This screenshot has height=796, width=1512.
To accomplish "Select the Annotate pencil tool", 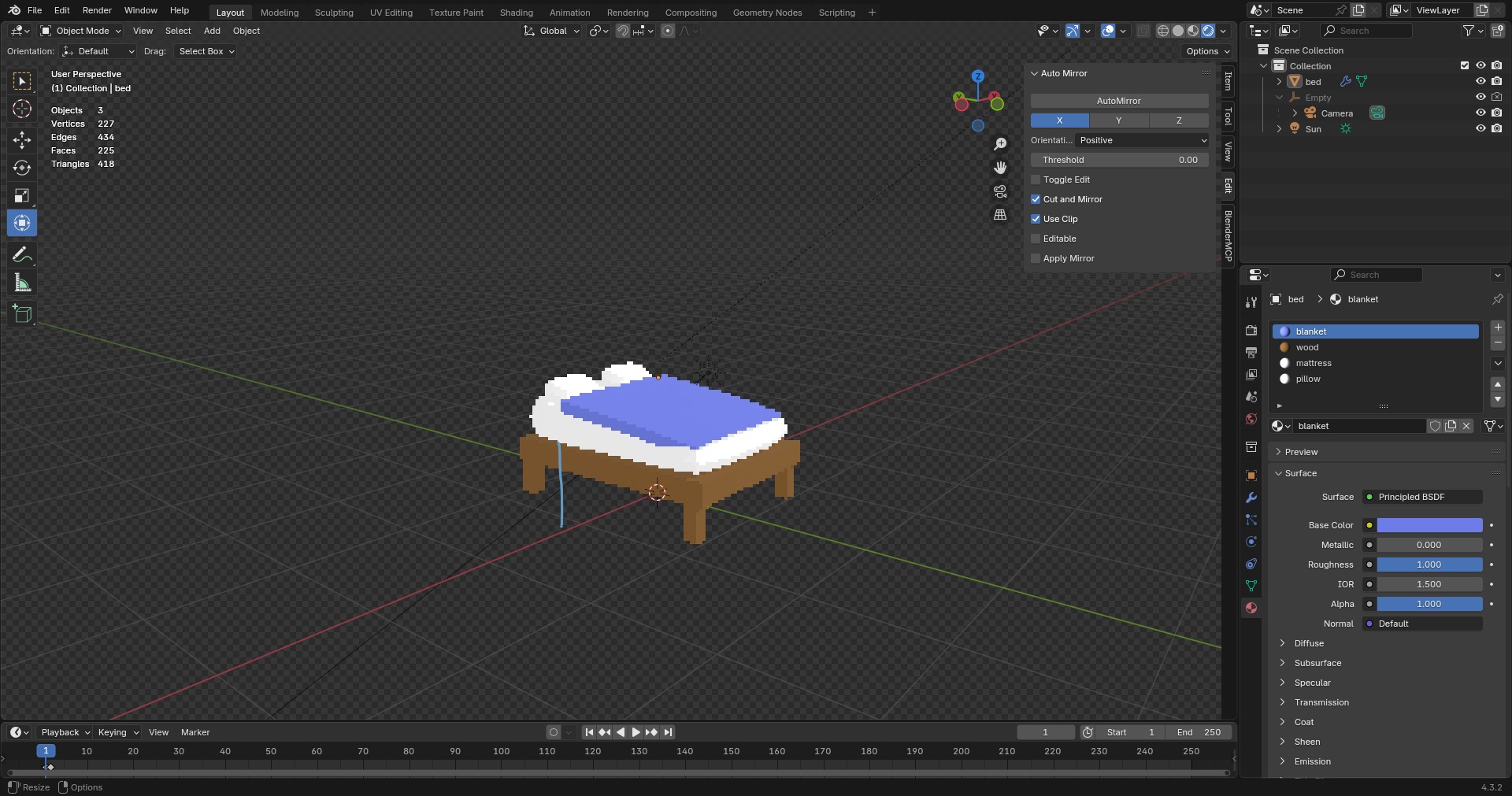I will 22,254.
